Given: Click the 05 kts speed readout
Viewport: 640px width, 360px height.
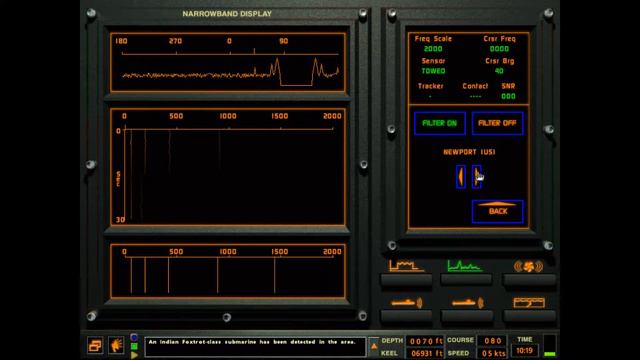Looking at the screenshot, I should [492, 353].
